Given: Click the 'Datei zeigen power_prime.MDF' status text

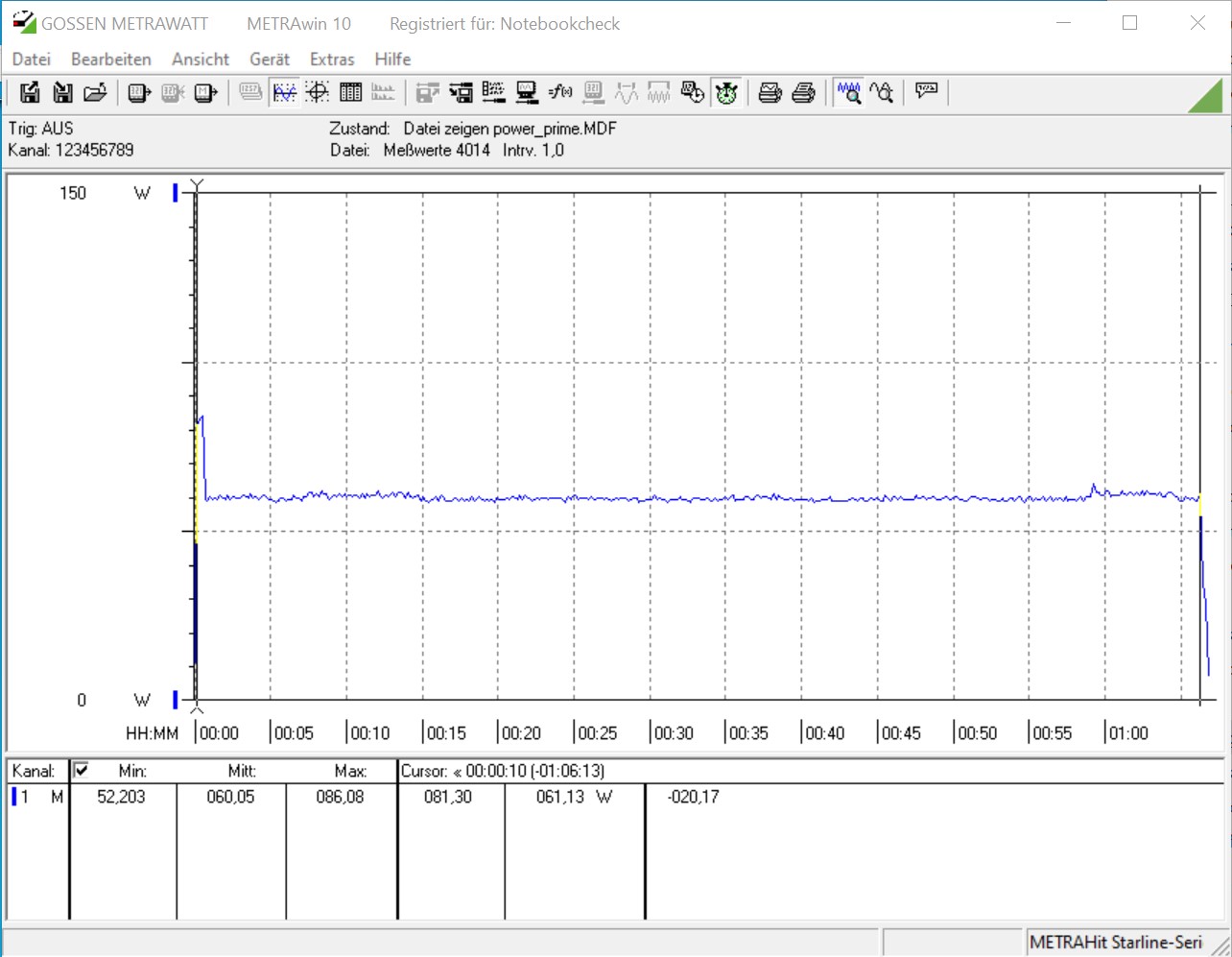Looking at the screenshot, I should (x=509, y=129).
